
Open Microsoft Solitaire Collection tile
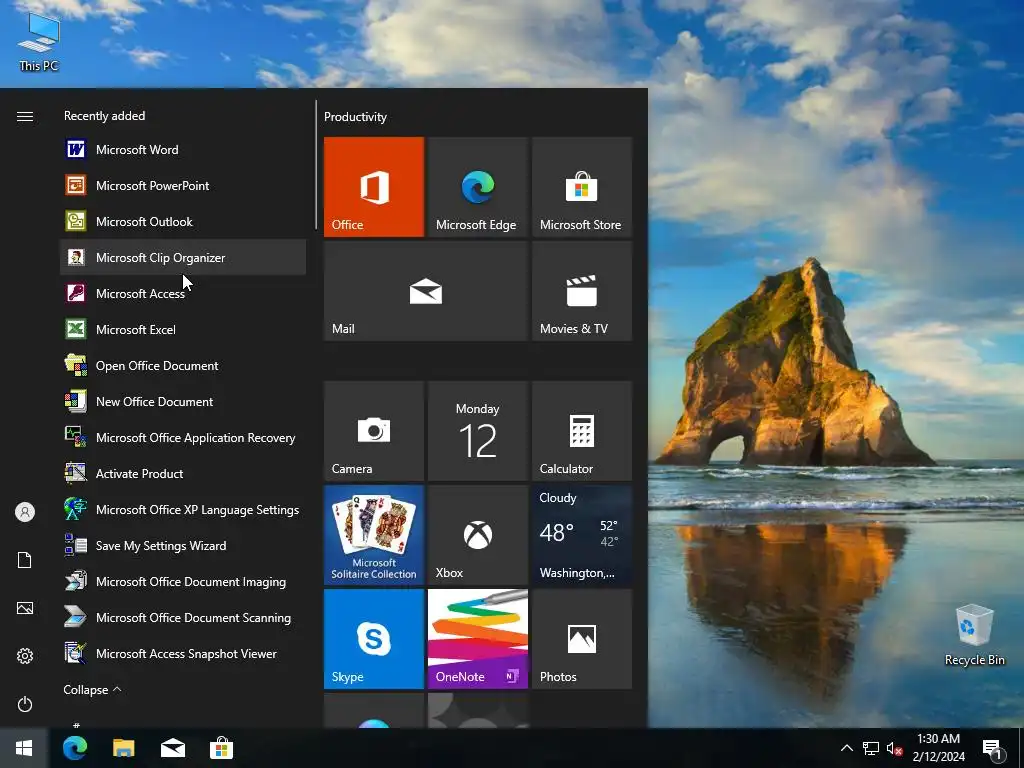[x=374, y=535]
